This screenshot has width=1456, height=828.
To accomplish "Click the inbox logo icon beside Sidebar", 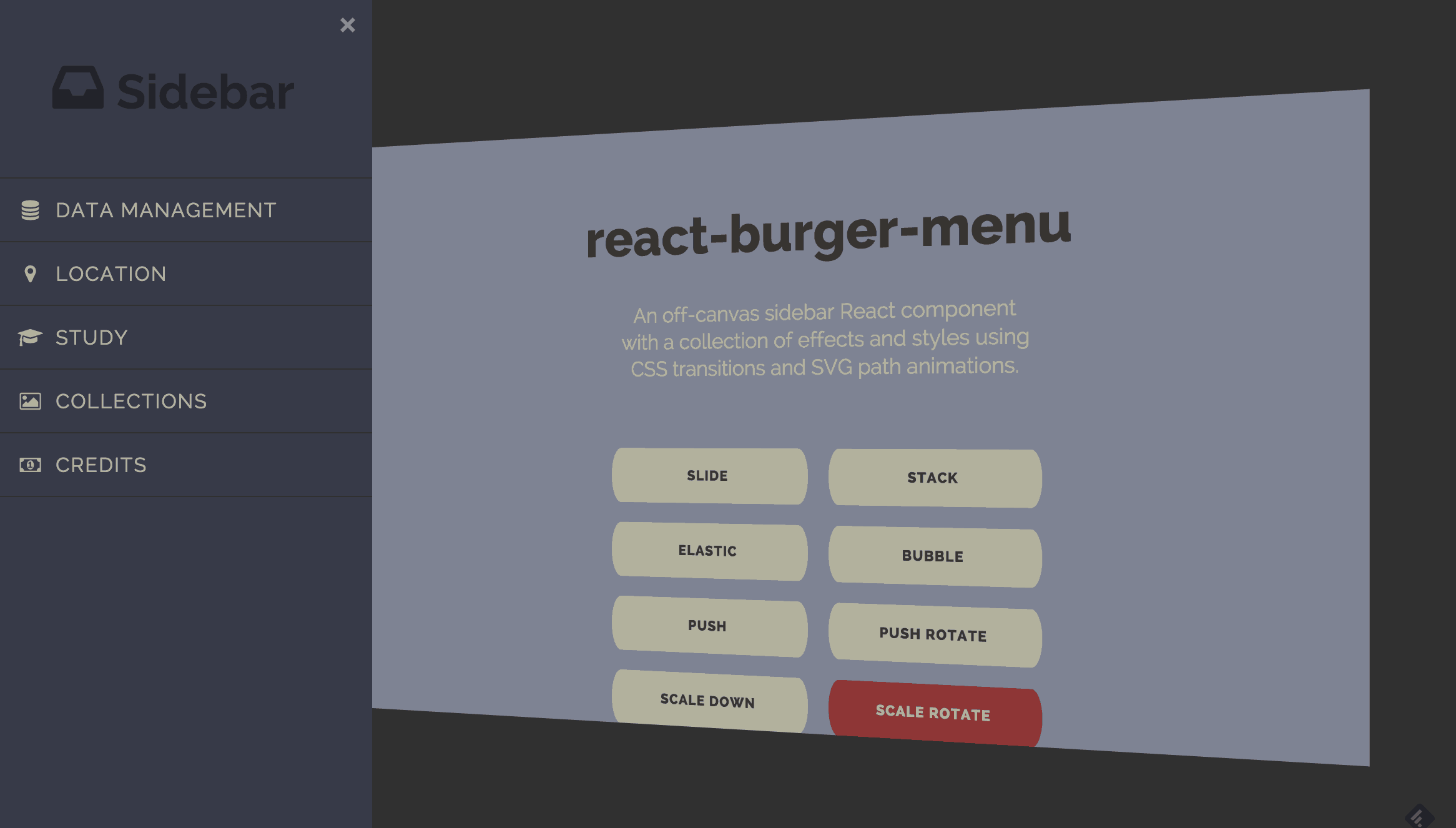I will coord(78,88).
